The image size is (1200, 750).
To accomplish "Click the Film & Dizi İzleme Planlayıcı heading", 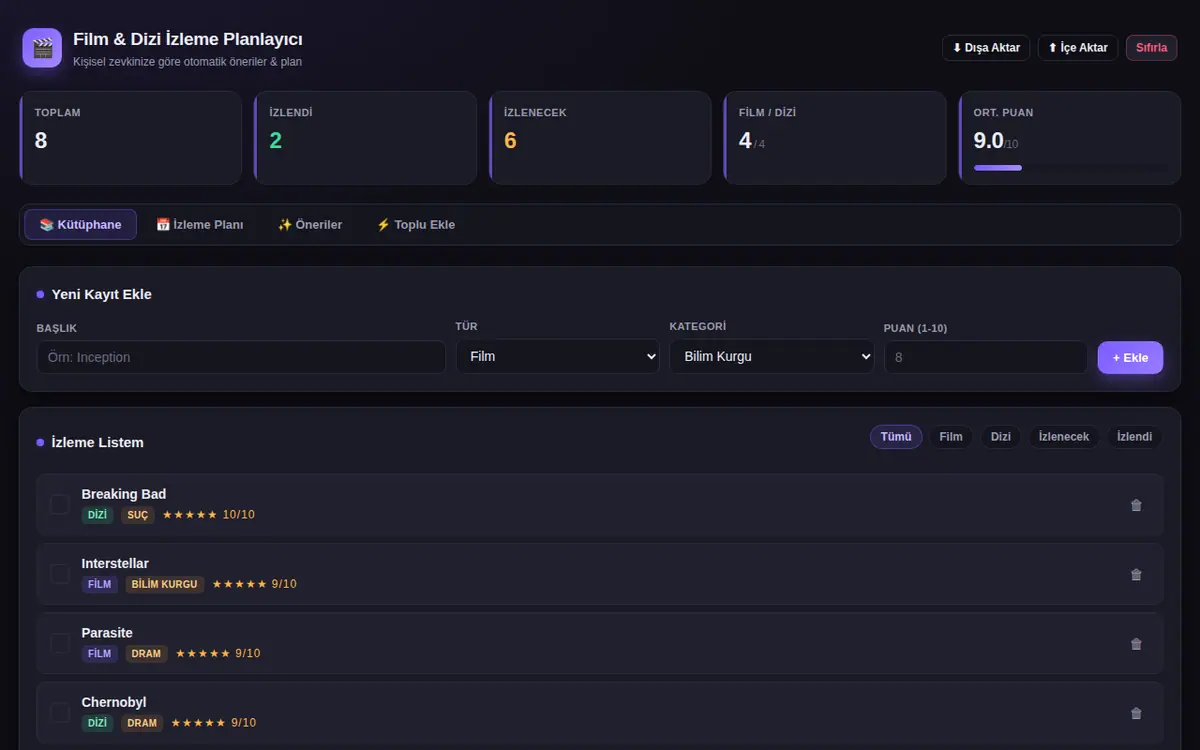I will (x=188, y=39).
